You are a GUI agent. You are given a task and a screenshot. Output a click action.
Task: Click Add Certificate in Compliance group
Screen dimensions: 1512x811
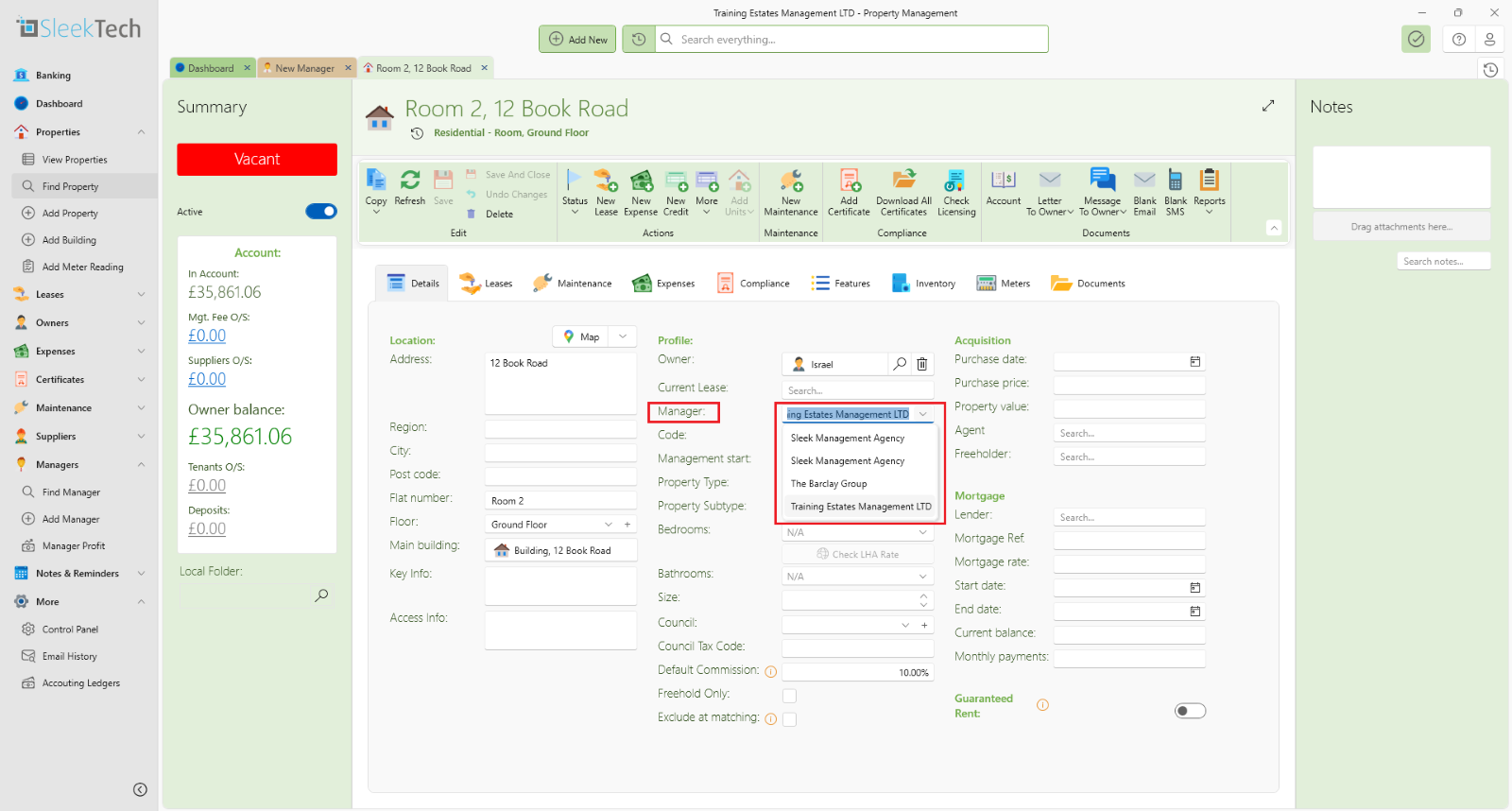(849, 192)
